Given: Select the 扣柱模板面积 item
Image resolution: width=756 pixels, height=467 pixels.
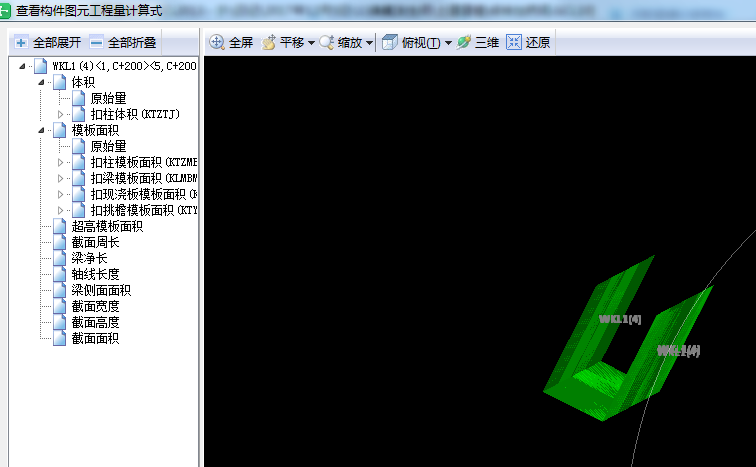Looking at the screenshot, I should click(x=144, y=162).
